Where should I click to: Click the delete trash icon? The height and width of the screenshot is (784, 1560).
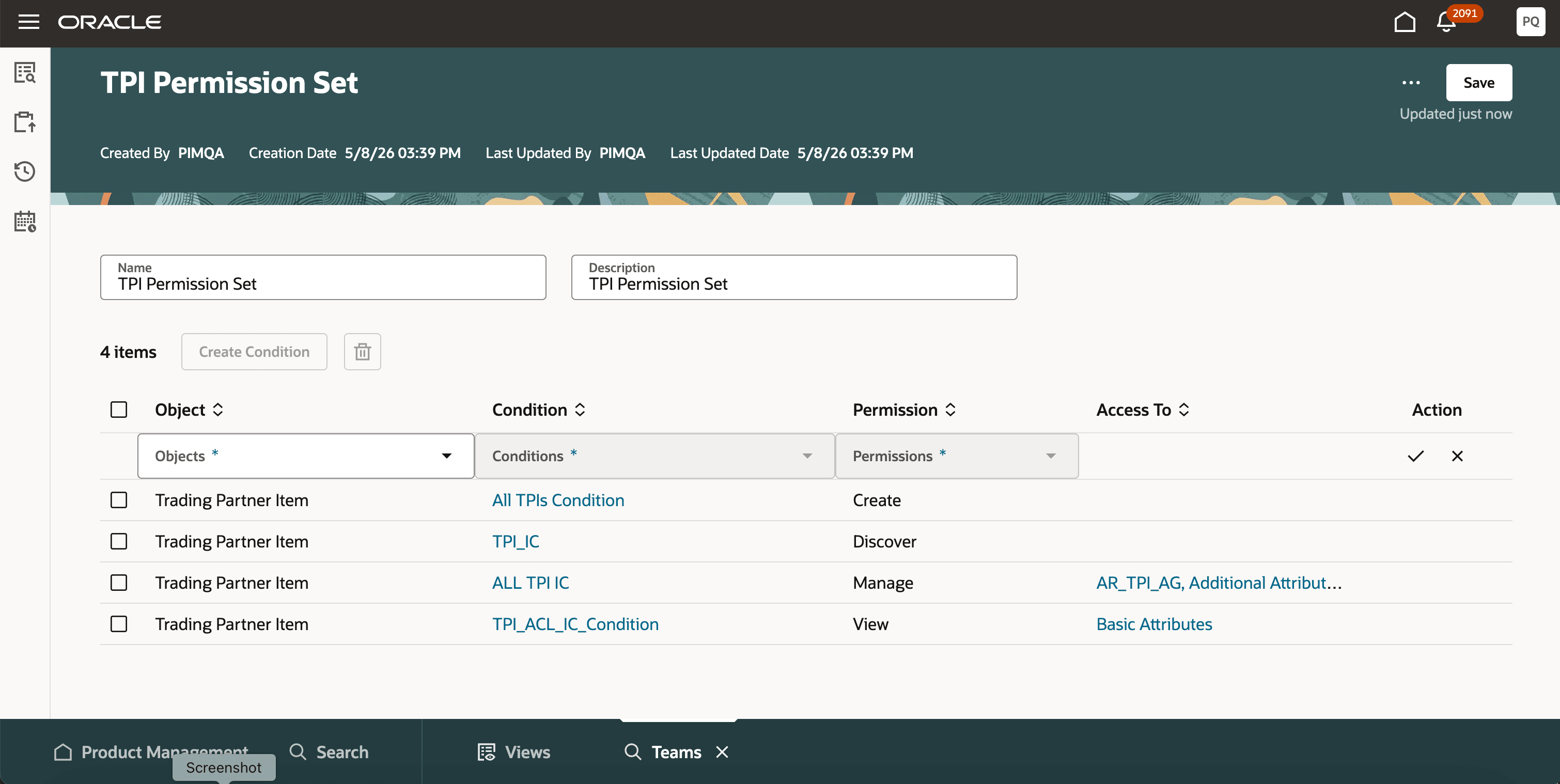pyautogui.click(x=362, y=352)
